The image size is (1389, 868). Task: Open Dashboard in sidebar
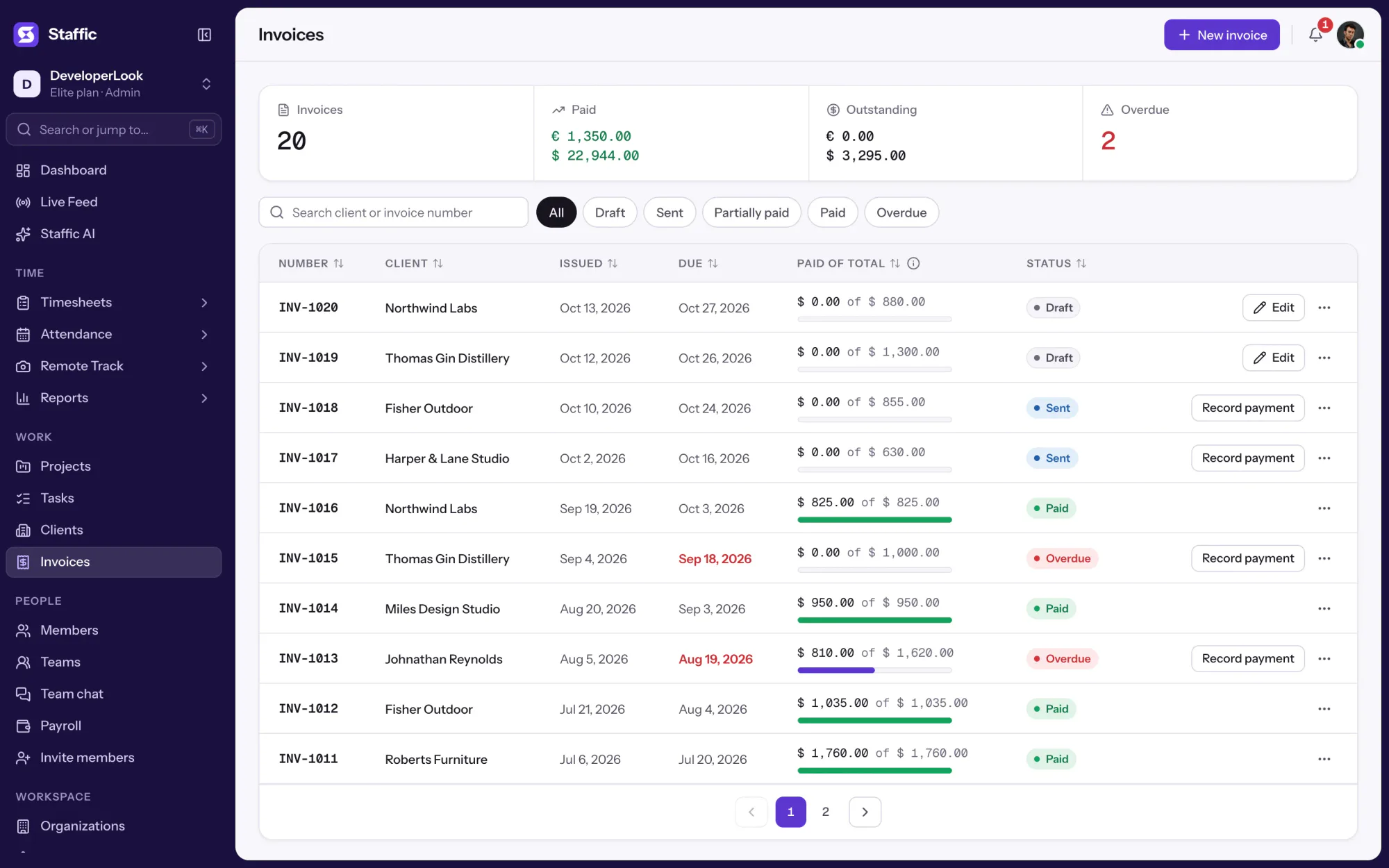coord(113,170)
